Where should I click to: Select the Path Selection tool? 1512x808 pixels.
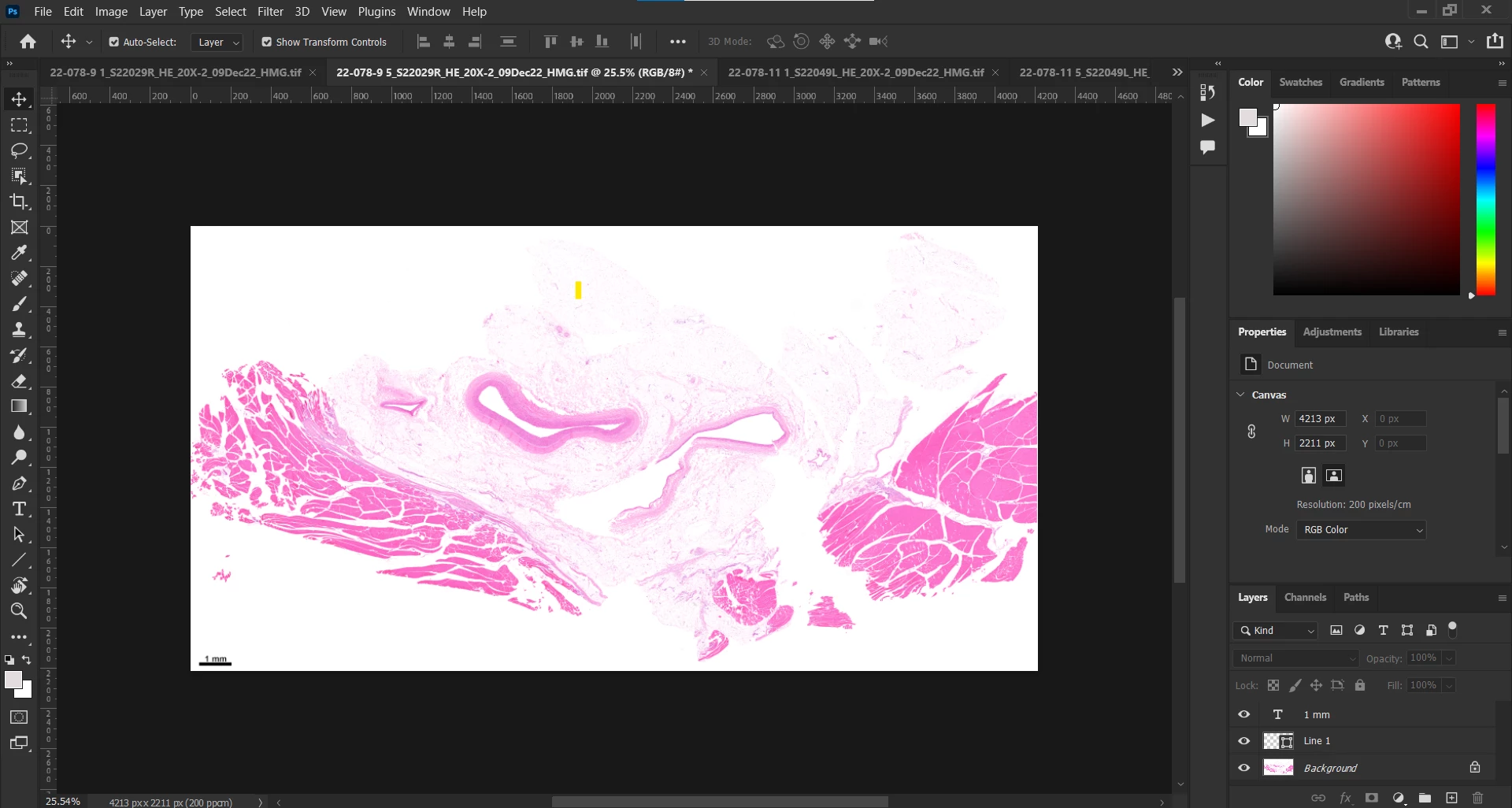(x=19, y=535)
